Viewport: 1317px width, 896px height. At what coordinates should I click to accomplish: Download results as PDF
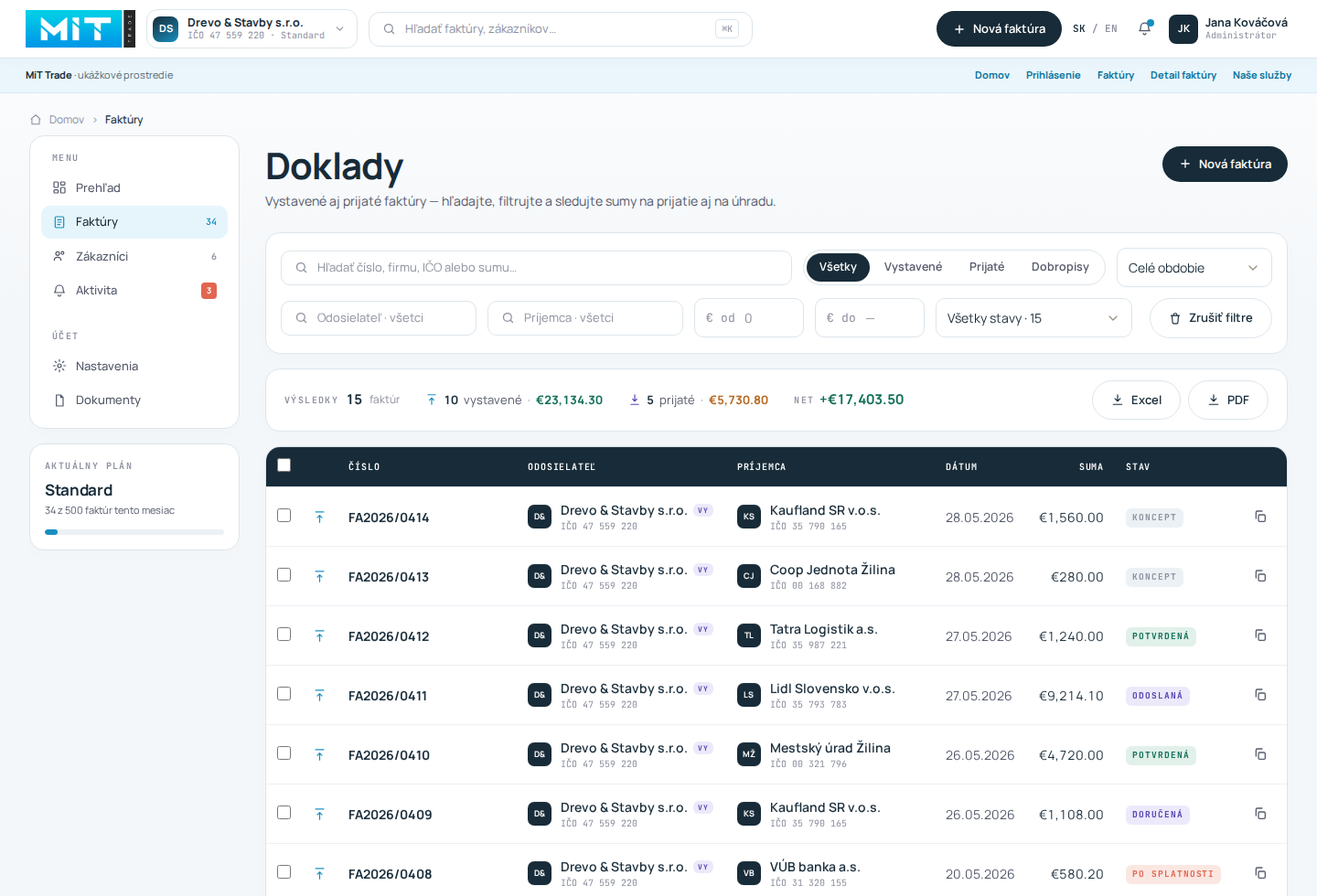pyautogui.click(x=1228, y=400)
